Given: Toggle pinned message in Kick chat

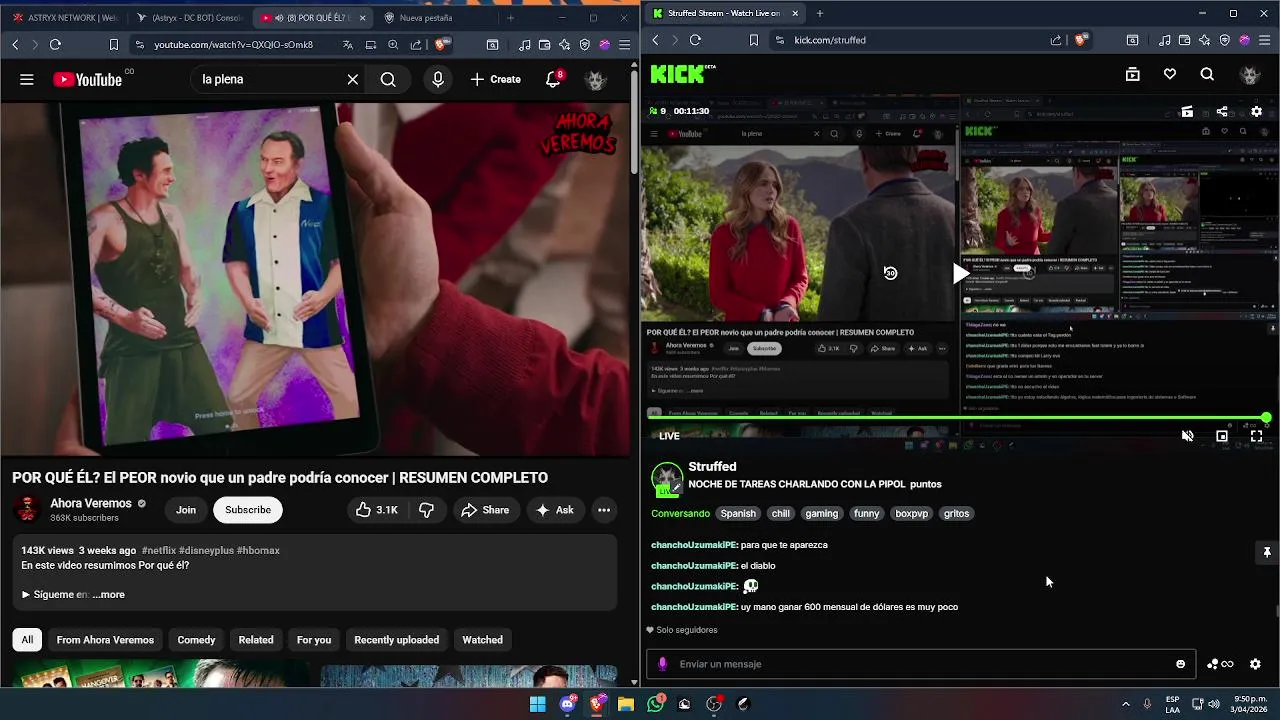Looking at the screenshot, I should [x=1267, y=552].
